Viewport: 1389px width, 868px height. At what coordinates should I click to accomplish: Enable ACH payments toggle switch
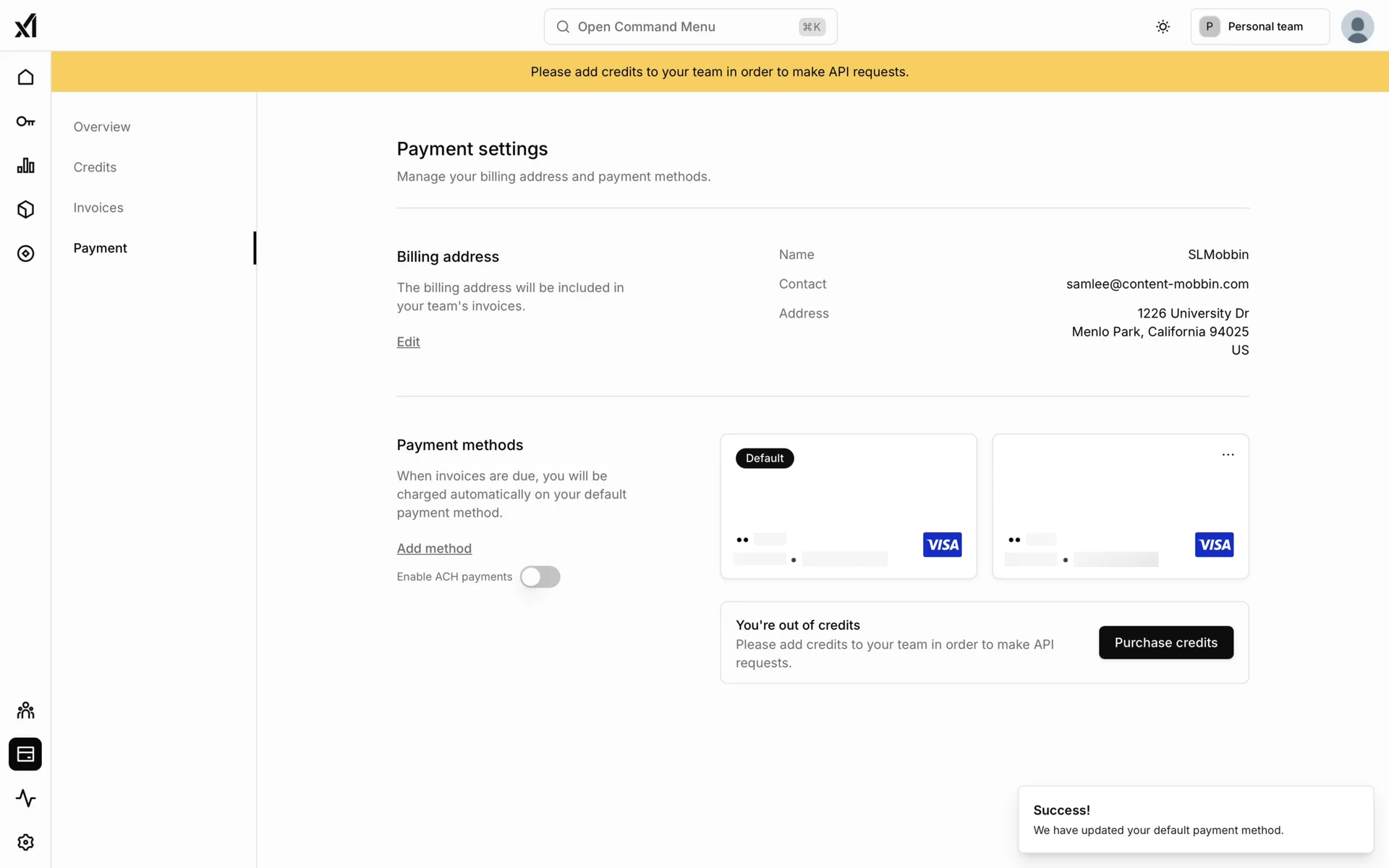click(540, 576)
